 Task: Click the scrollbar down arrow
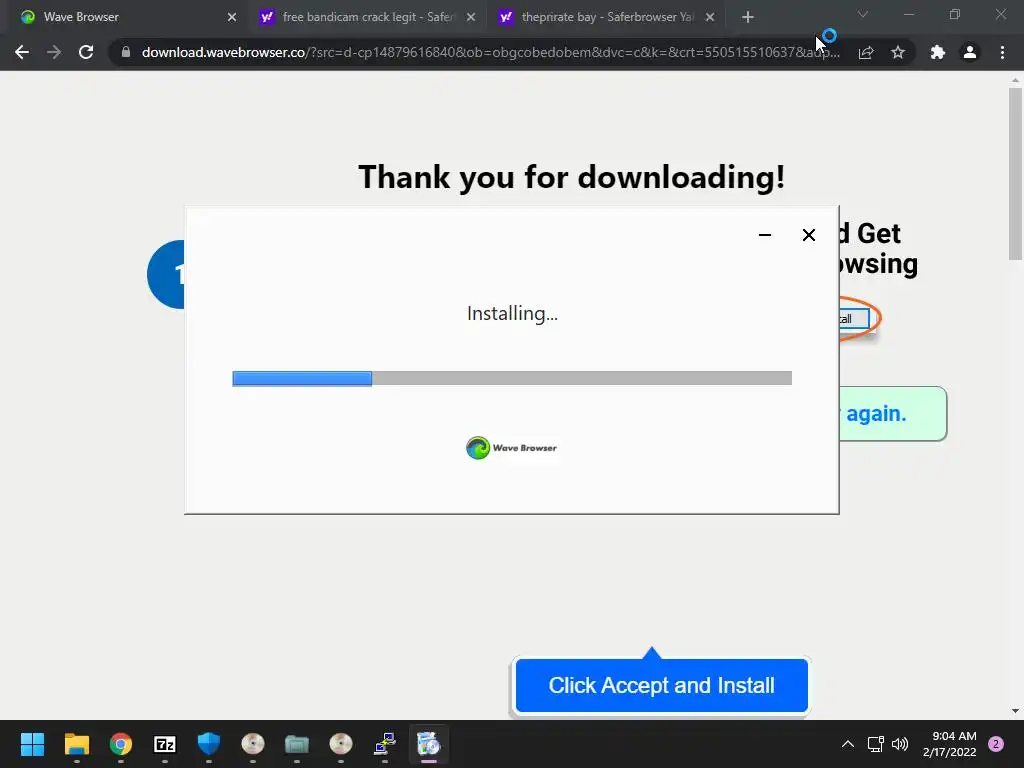pyautogui.click(x=1015, y=711)
